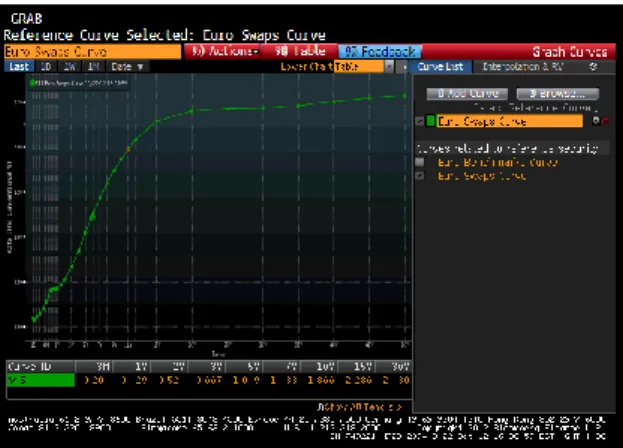Open the gear settings icon near Interpolation tab
The height and width of the screenshot is (448, 623).
click(x=593, y=67)
